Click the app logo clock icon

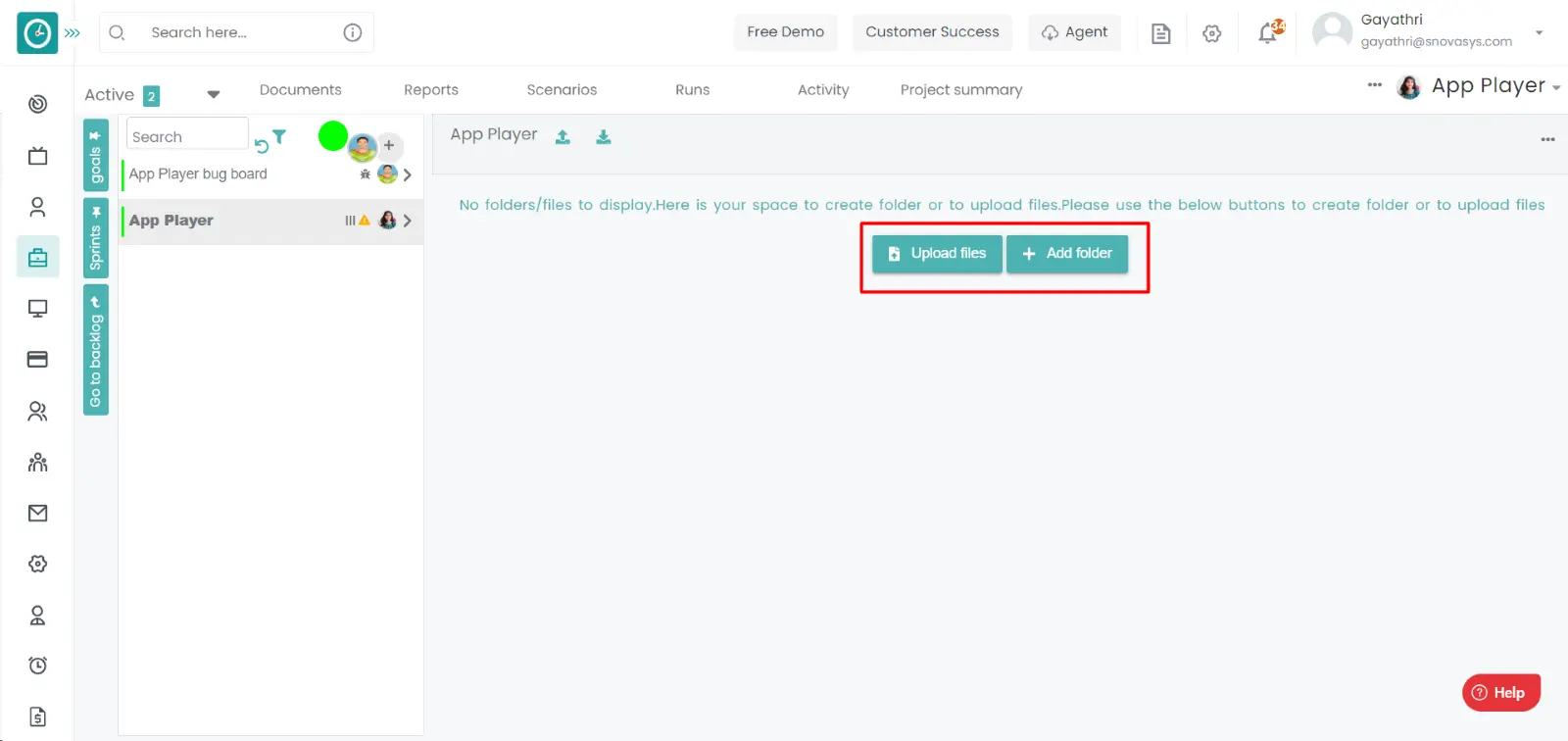[x=37, y=33]
